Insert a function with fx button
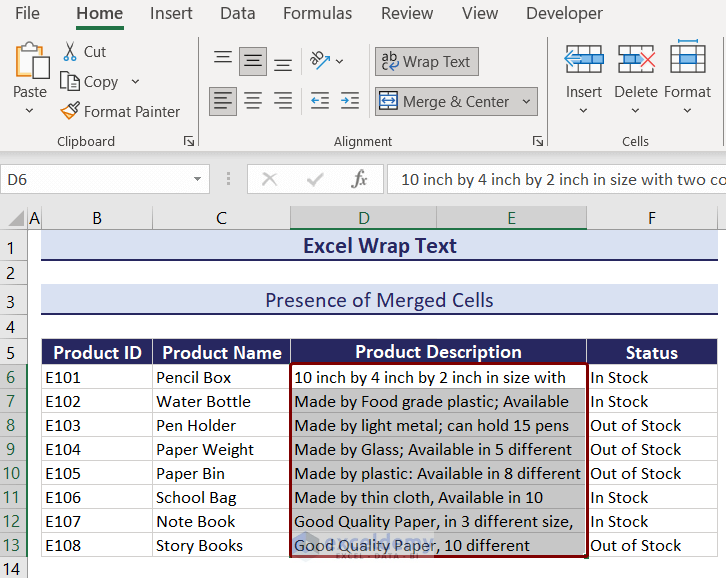This screenshot has height=578, width=726. point(360,179)
